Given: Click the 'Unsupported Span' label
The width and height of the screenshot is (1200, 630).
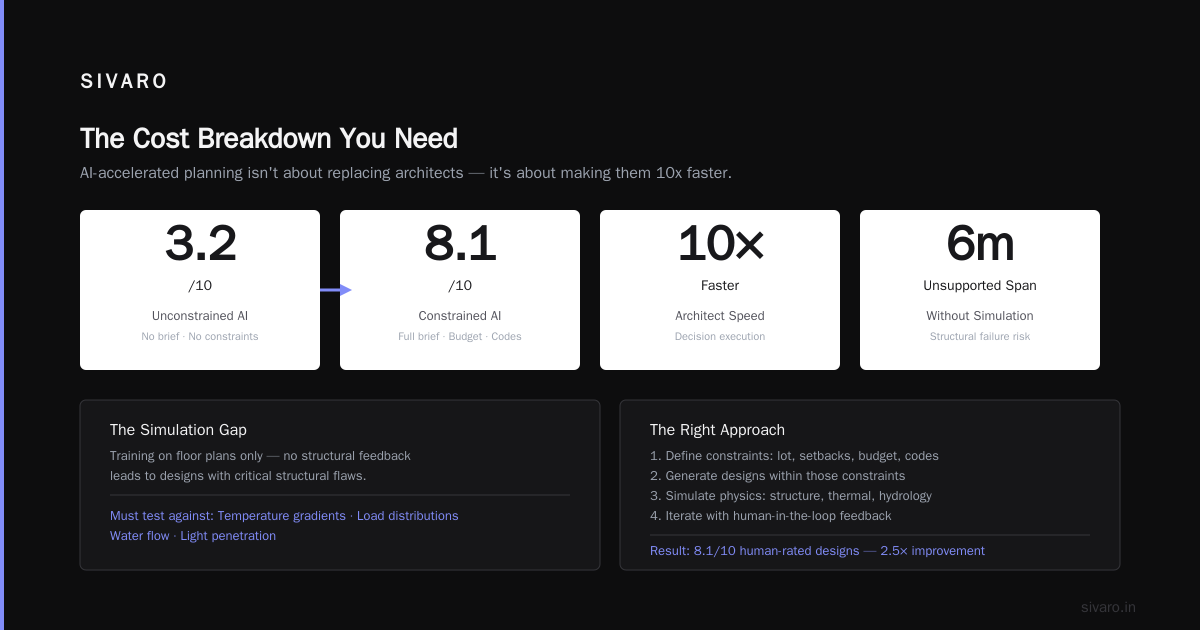Looking at the screenshot, I should click(x=980, y=285).
